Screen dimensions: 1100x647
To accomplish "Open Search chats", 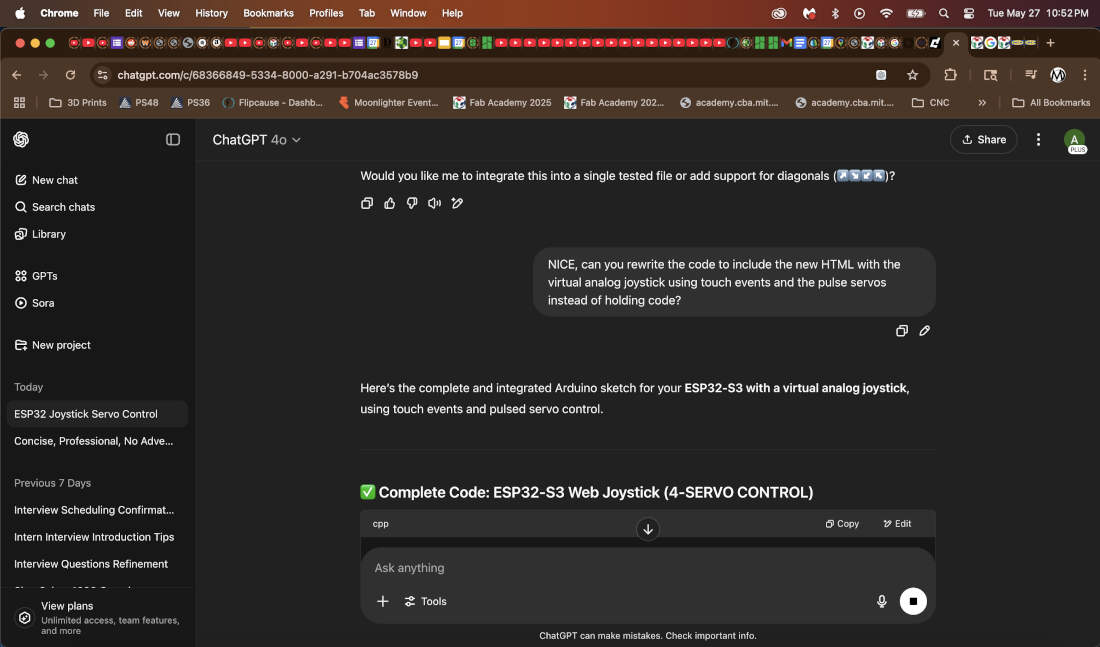I will tap(55, 207).
